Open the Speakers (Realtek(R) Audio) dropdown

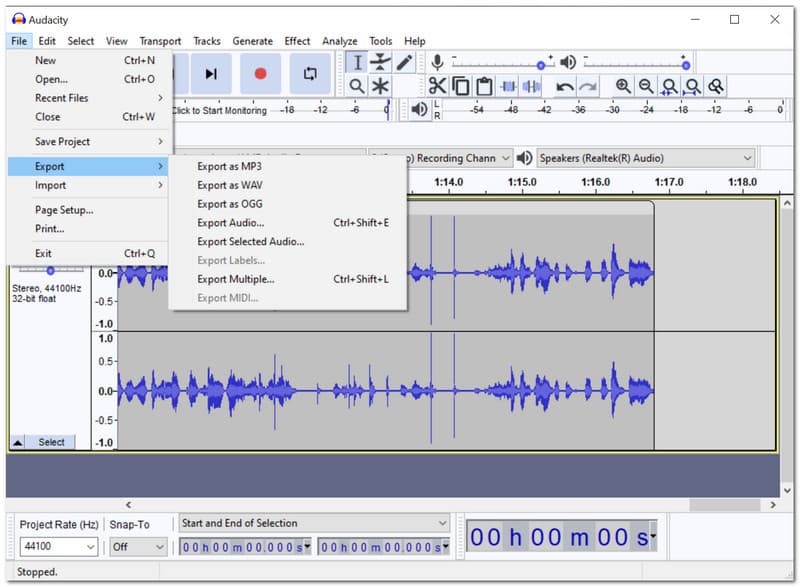645,158
